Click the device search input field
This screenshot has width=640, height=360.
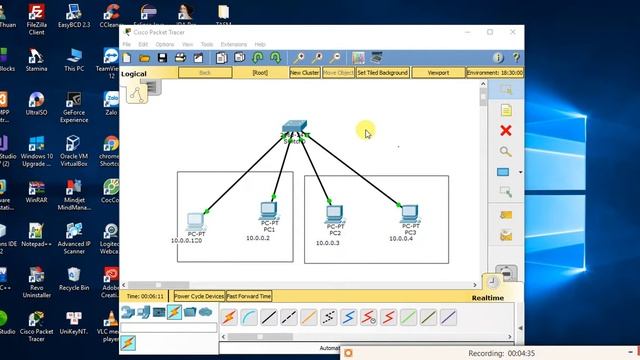click(169, 327)
